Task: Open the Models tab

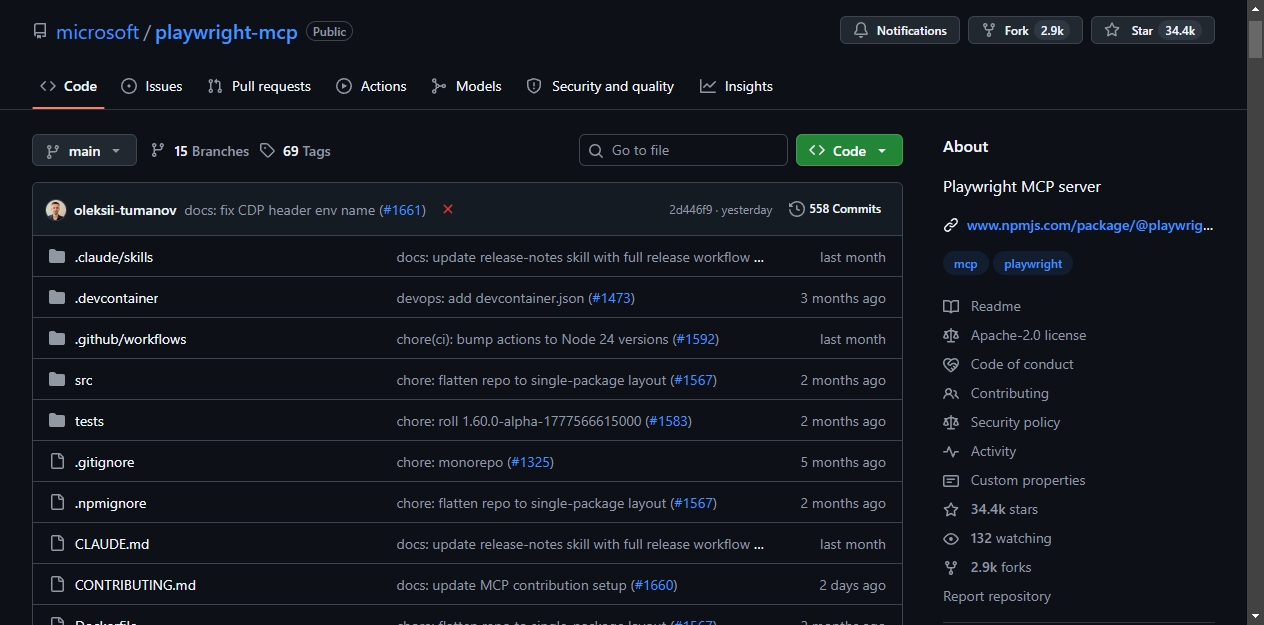Action: [466, 86]
